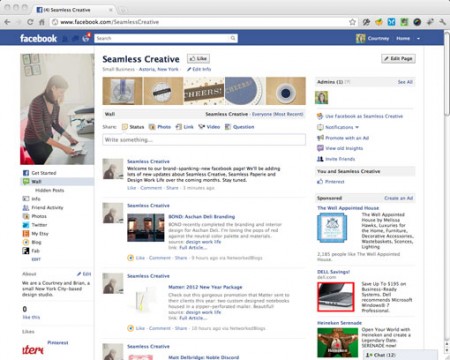Click the Write something text box
Image resolution: width=450 pixels, height=360 pixels.
click(204, 140)
